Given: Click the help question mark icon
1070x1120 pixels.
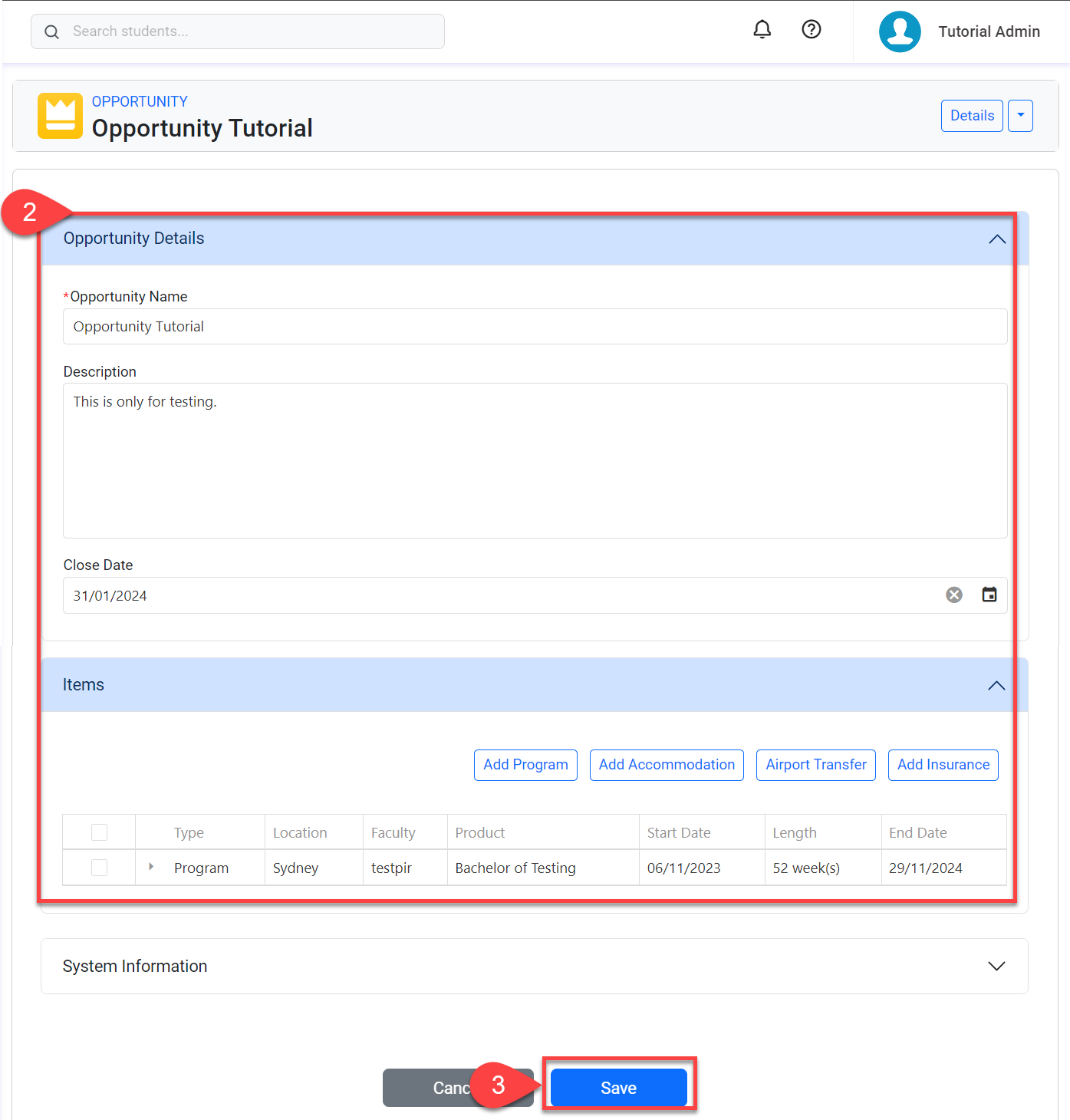Looking at the screenshot, I should [811, 30].
